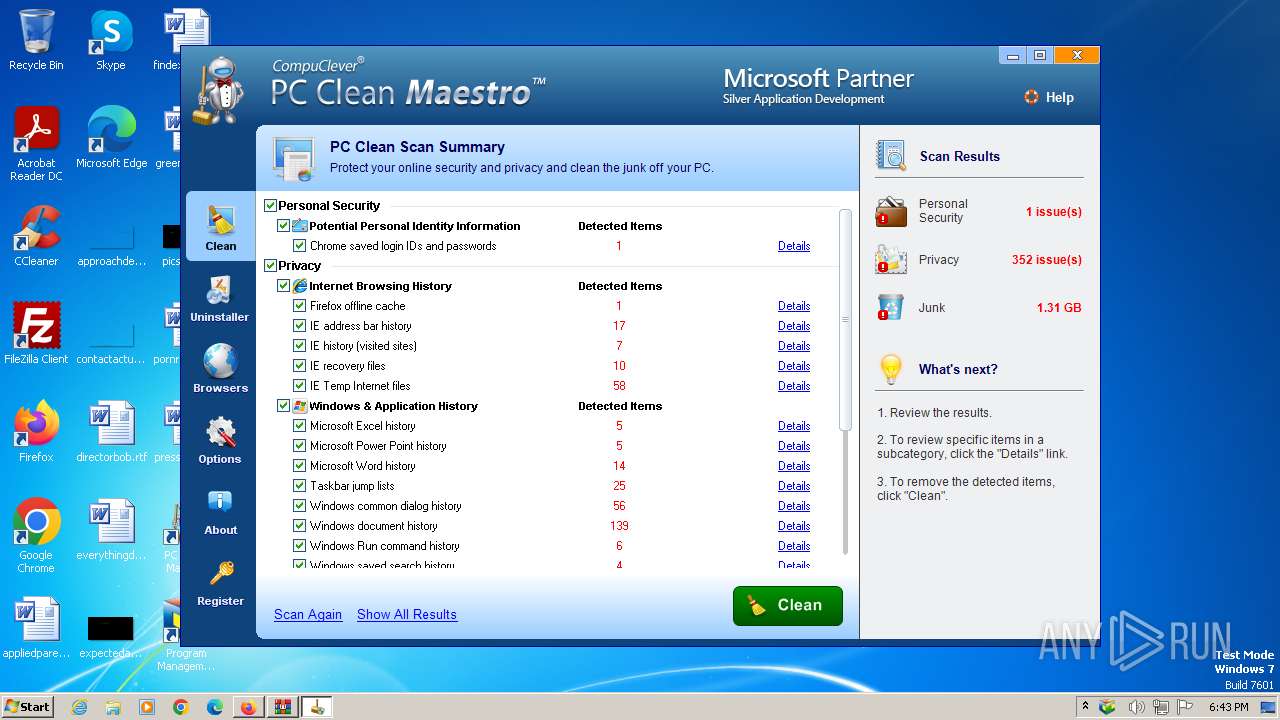Click the 352 issue(s) Privacy count
The width and height of the screenshot is (1280, 720).
[1046, 260]
